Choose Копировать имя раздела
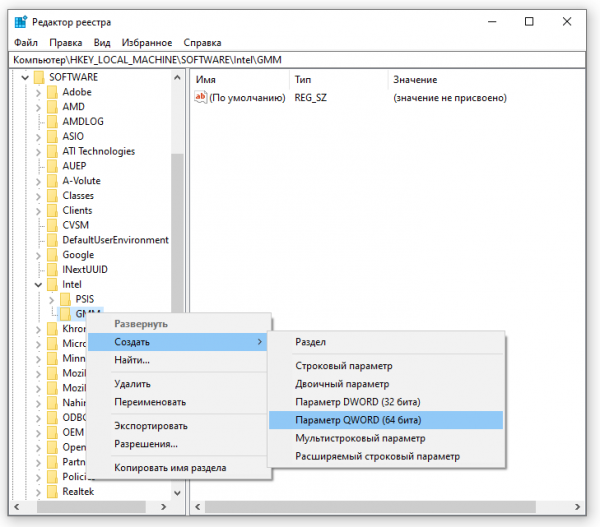The image size is (600, 527). pos(178,468)
